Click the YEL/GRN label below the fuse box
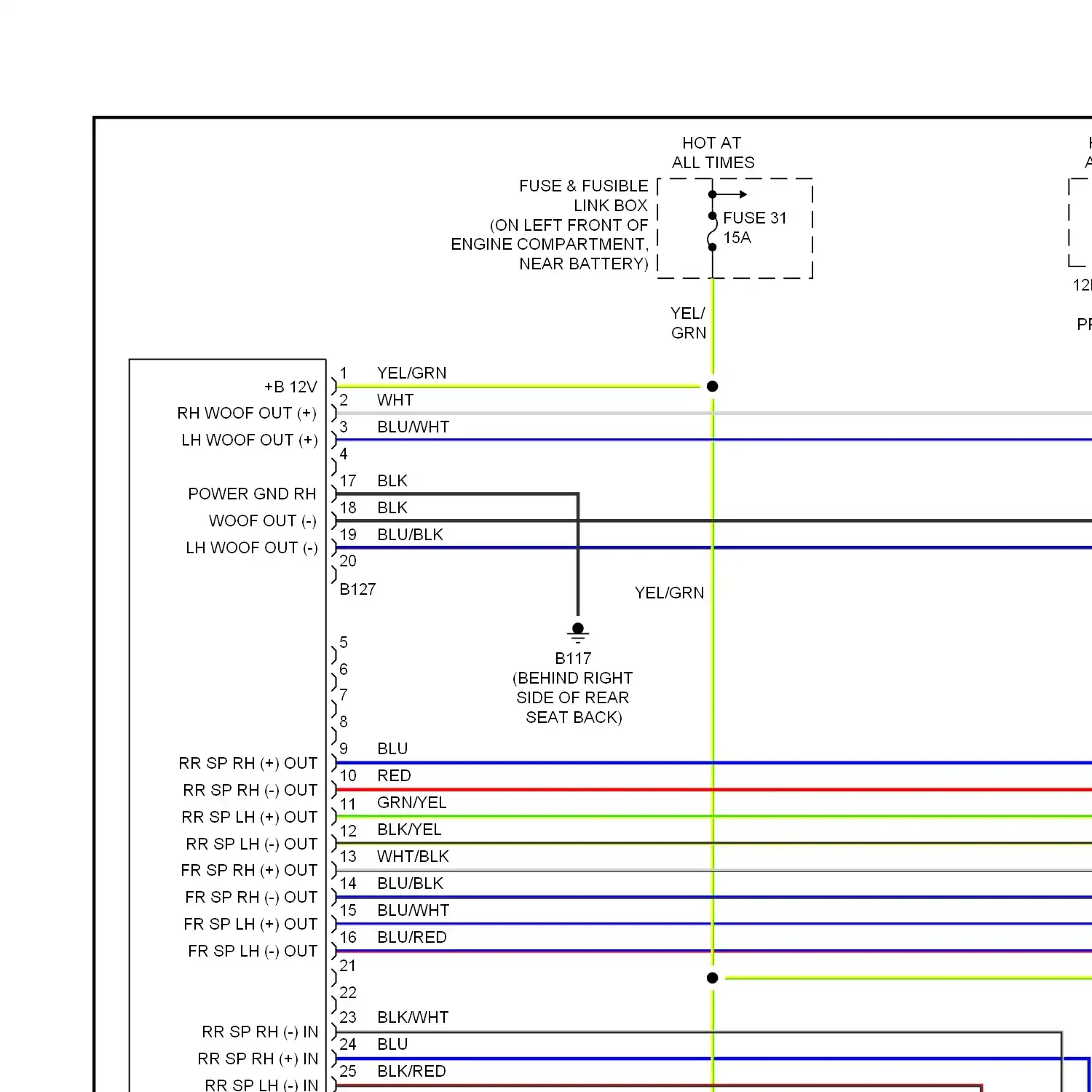The height and width of the screenshot is (1092, 1092). coord(689,323)
